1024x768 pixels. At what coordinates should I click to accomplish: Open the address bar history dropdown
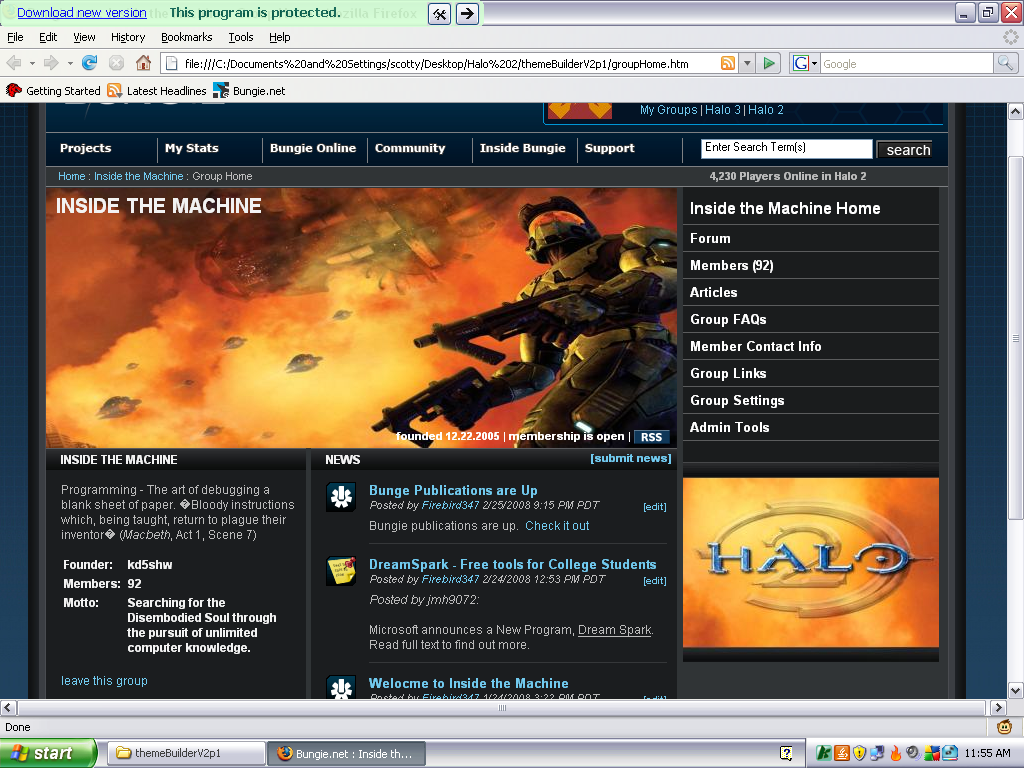[747, 63]
